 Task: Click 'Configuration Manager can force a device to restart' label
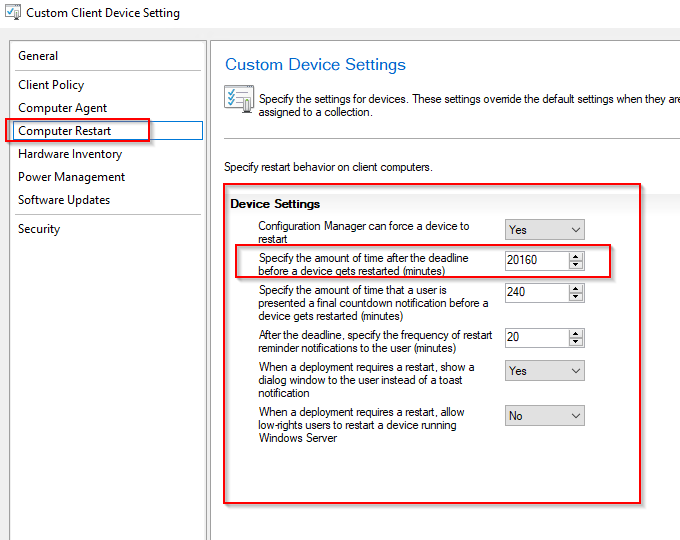coord(363,232)
